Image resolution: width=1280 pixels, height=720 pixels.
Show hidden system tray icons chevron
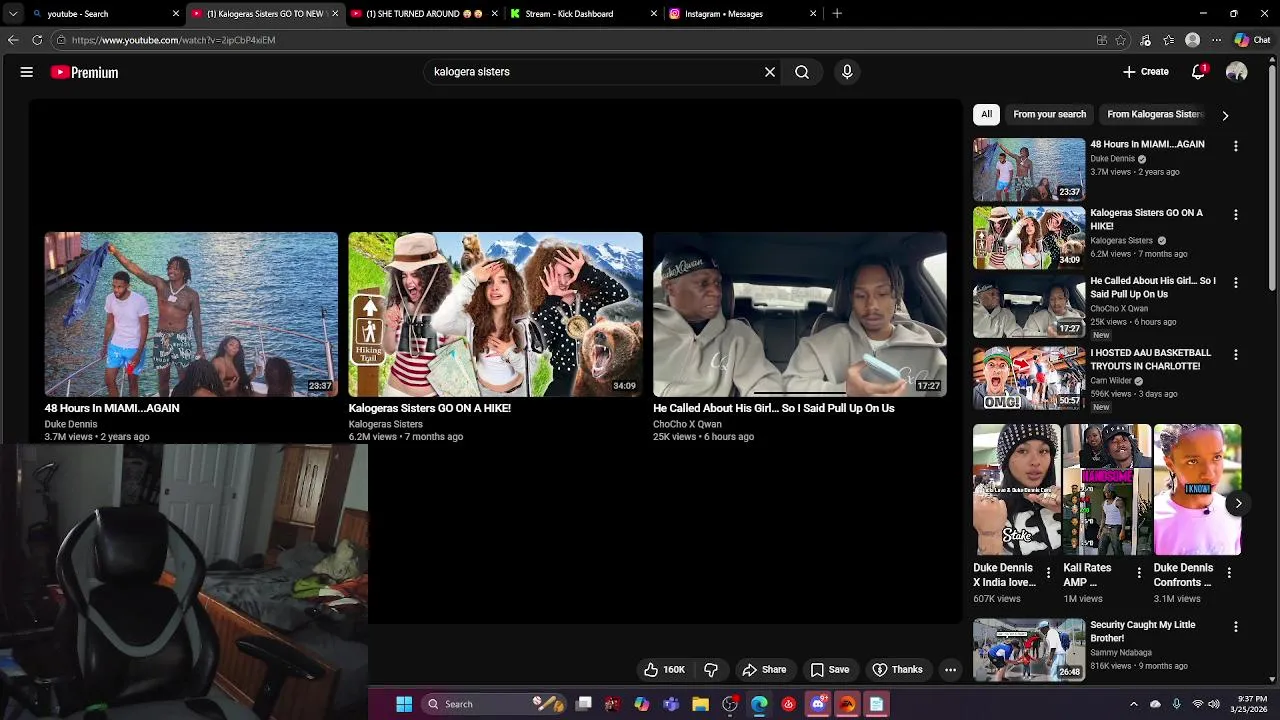click(1133, 704)
